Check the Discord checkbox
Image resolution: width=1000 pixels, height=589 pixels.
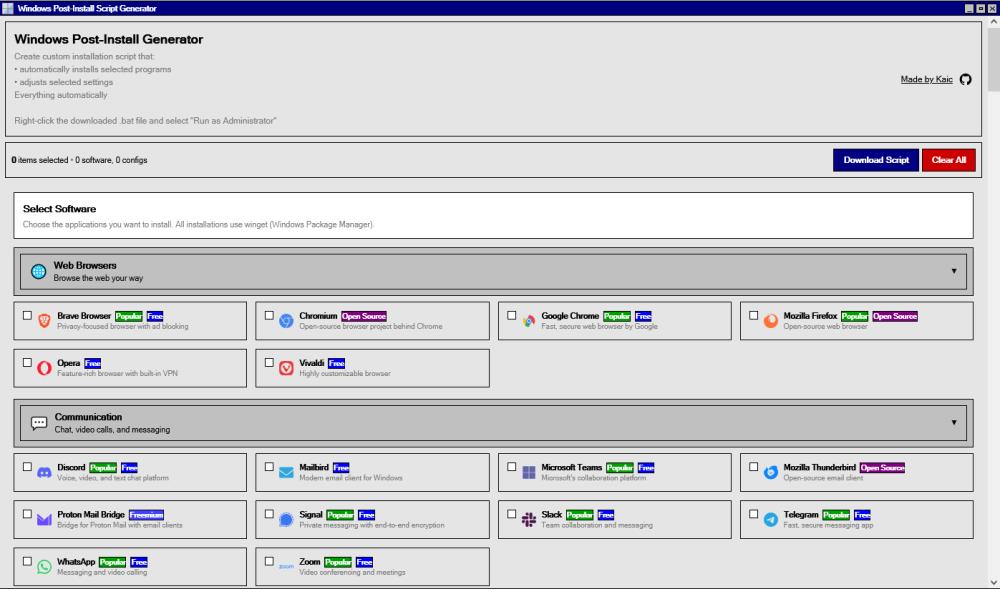(27, 467)
